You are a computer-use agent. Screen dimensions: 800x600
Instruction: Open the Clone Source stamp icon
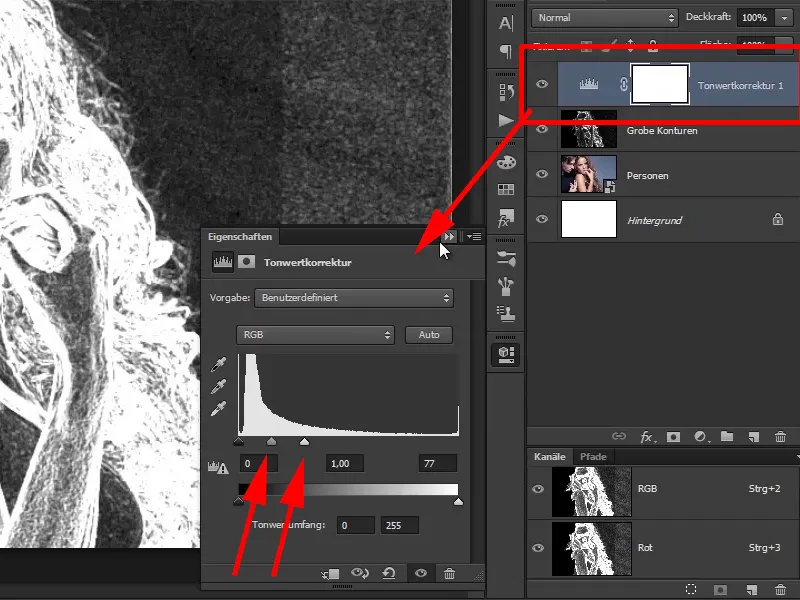tap(506, 313)
